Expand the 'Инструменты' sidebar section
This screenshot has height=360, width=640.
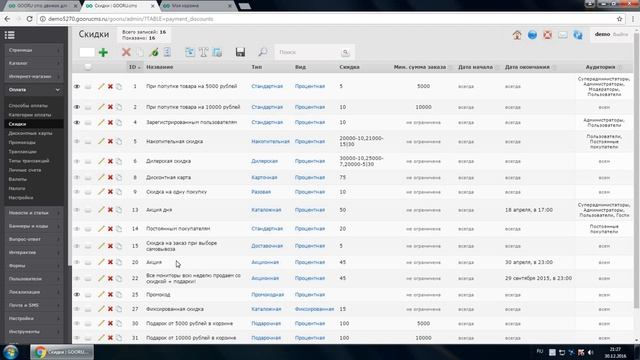click(x=34, y=332)
